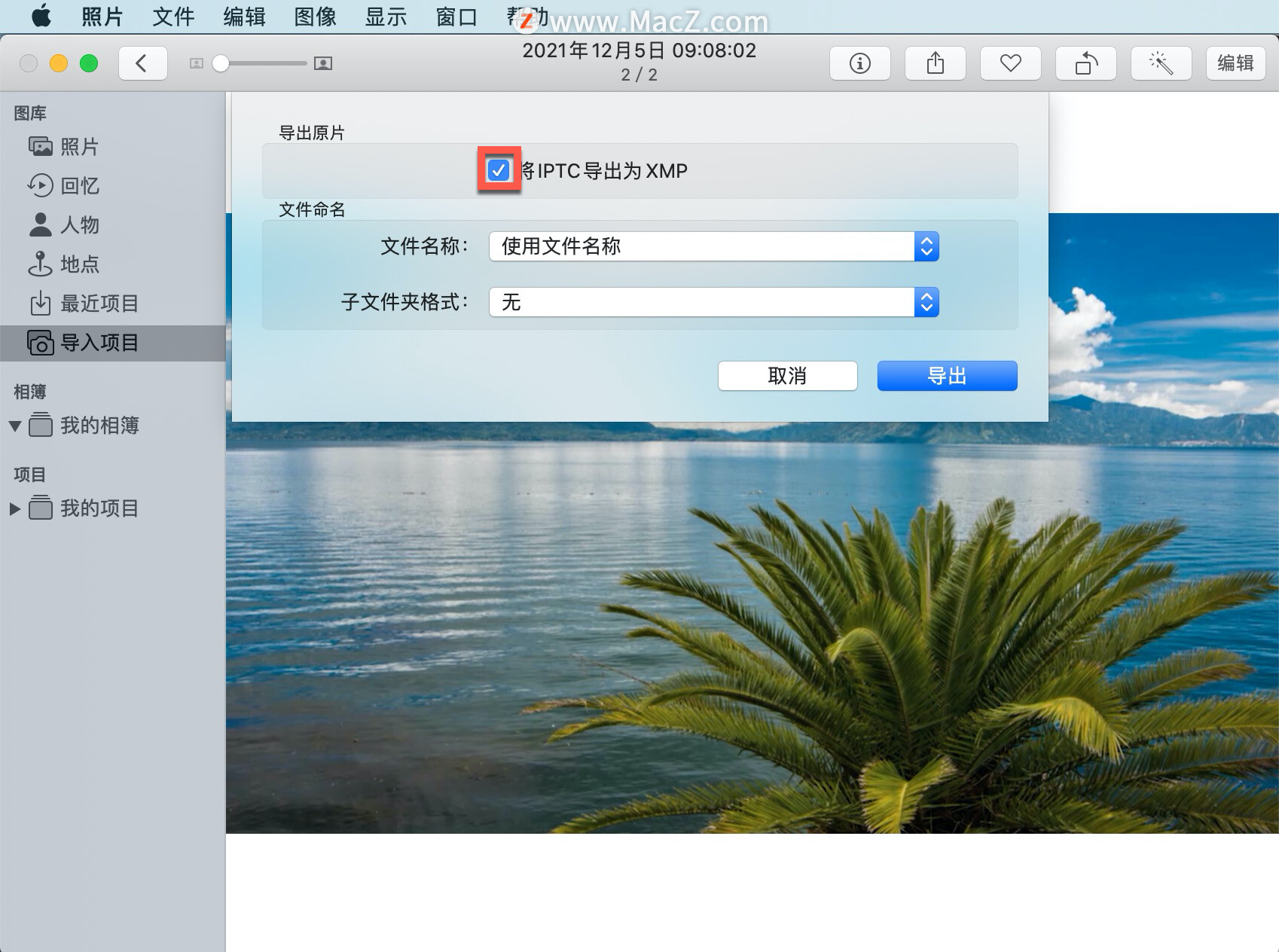1279x952 pixels.
Task: Go back using the back arrow
Action: coord(142,63)
